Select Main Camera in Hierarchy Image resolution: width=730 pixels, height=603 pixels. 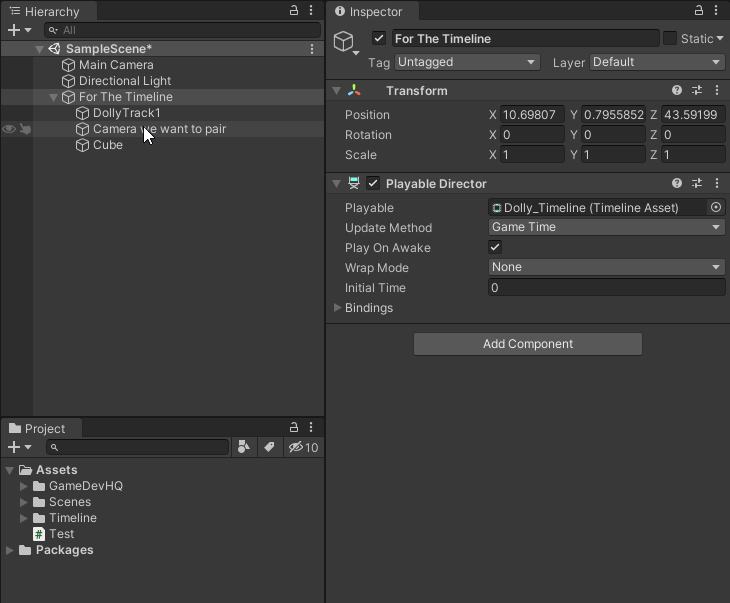click(x=116, y=65)
